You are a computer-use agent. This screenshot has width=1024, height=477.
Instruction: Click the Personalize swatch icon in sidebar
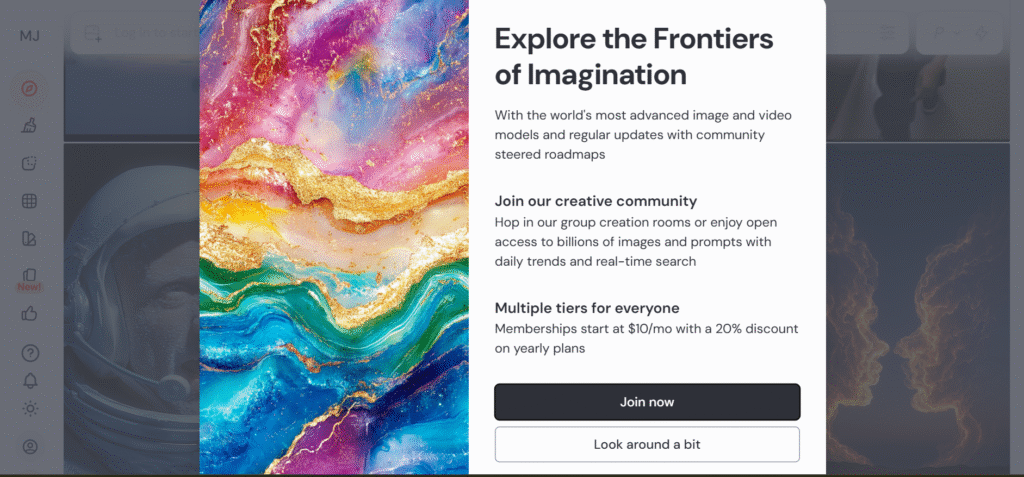point(30,239)
